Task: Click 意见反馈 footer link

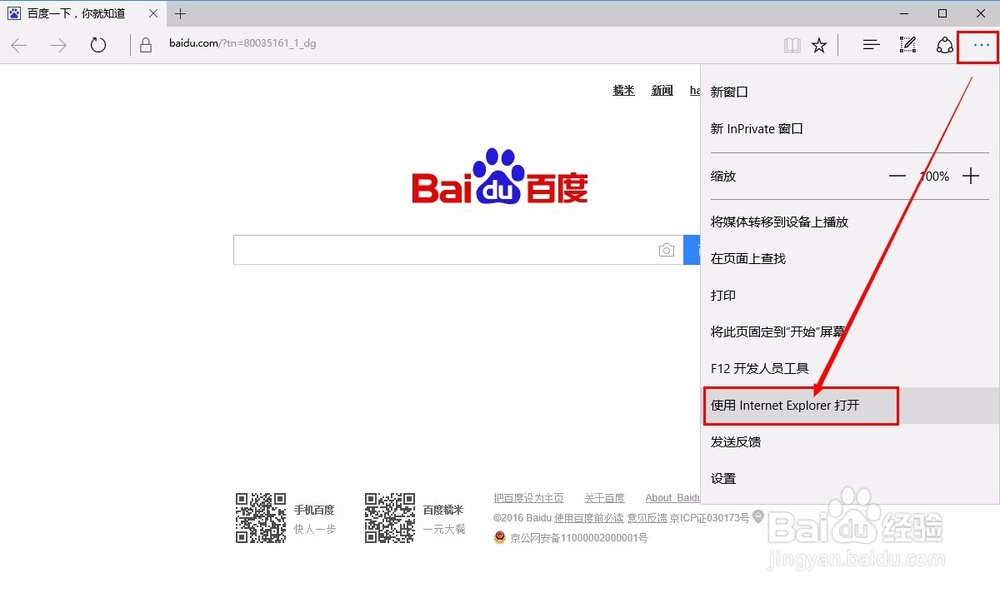Action: pos(647,518)
